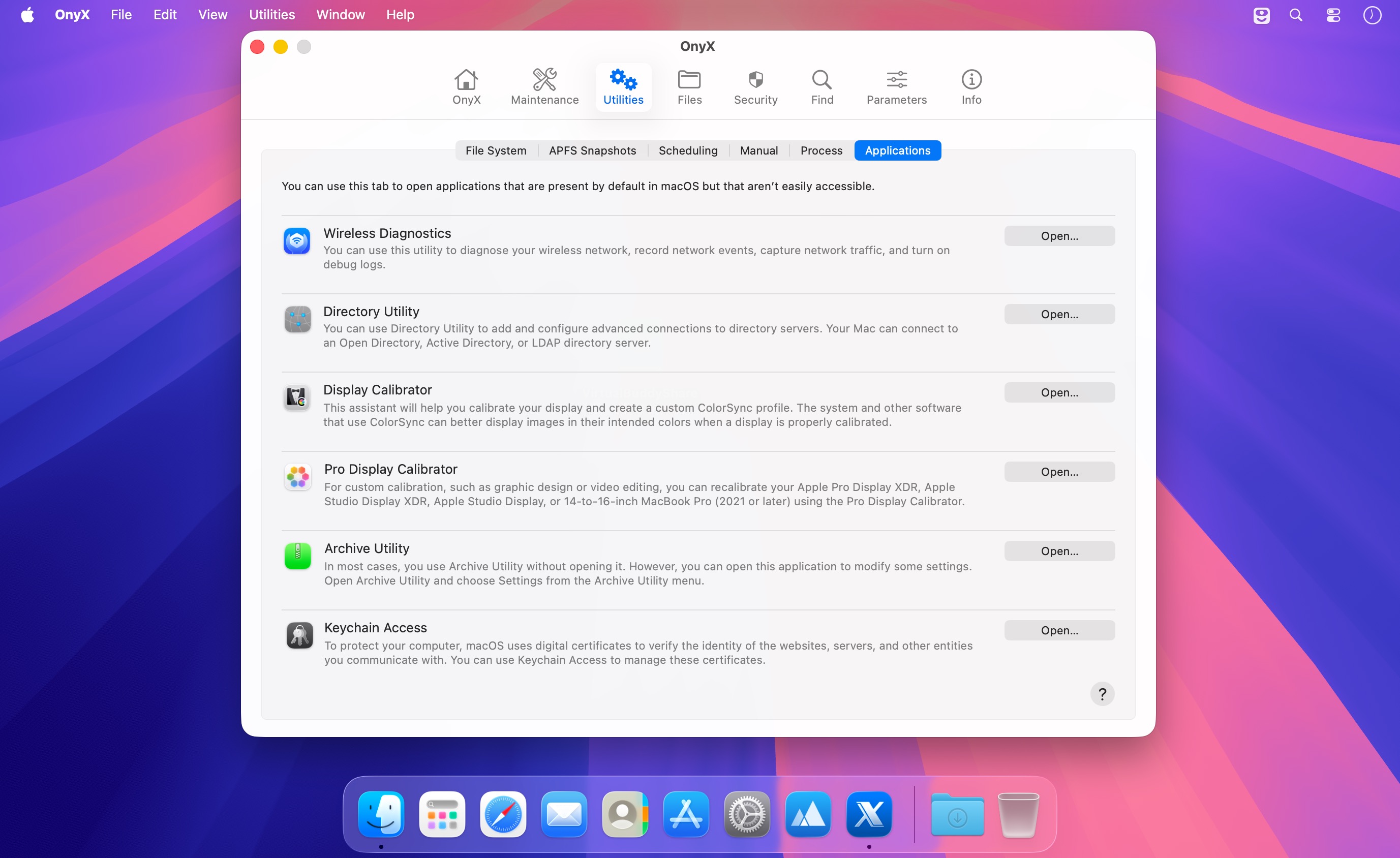Open Archive Utility with its Open button
Screen dimensions: 1400x858
[x=1059, y=551]
